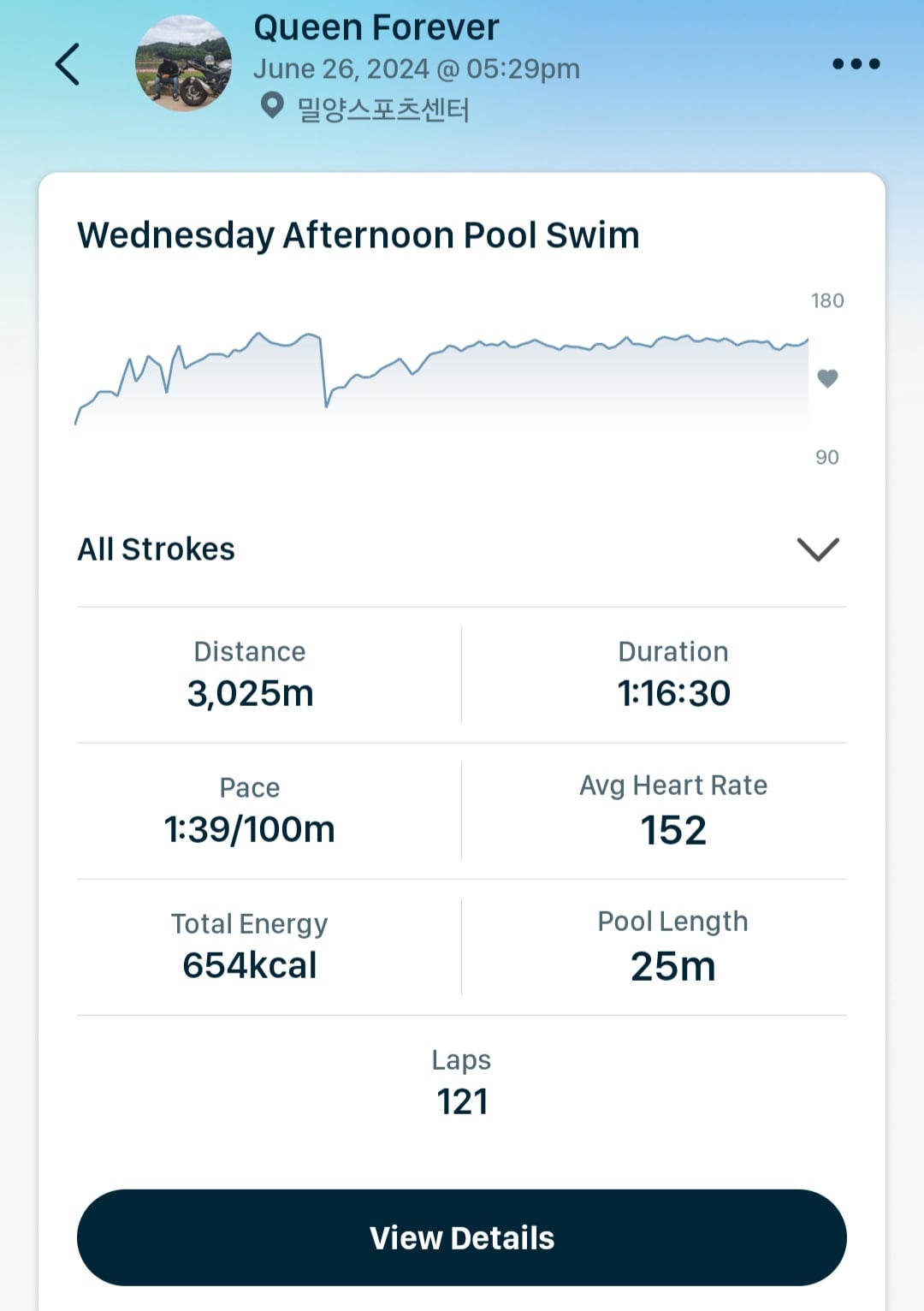Open the Queen Forever username link
This screenshot has height=1311, width=924.
point(376,27)
